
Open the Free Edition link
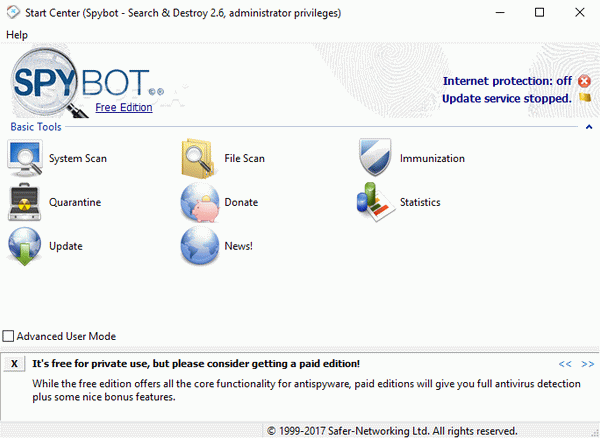(124, 107)
